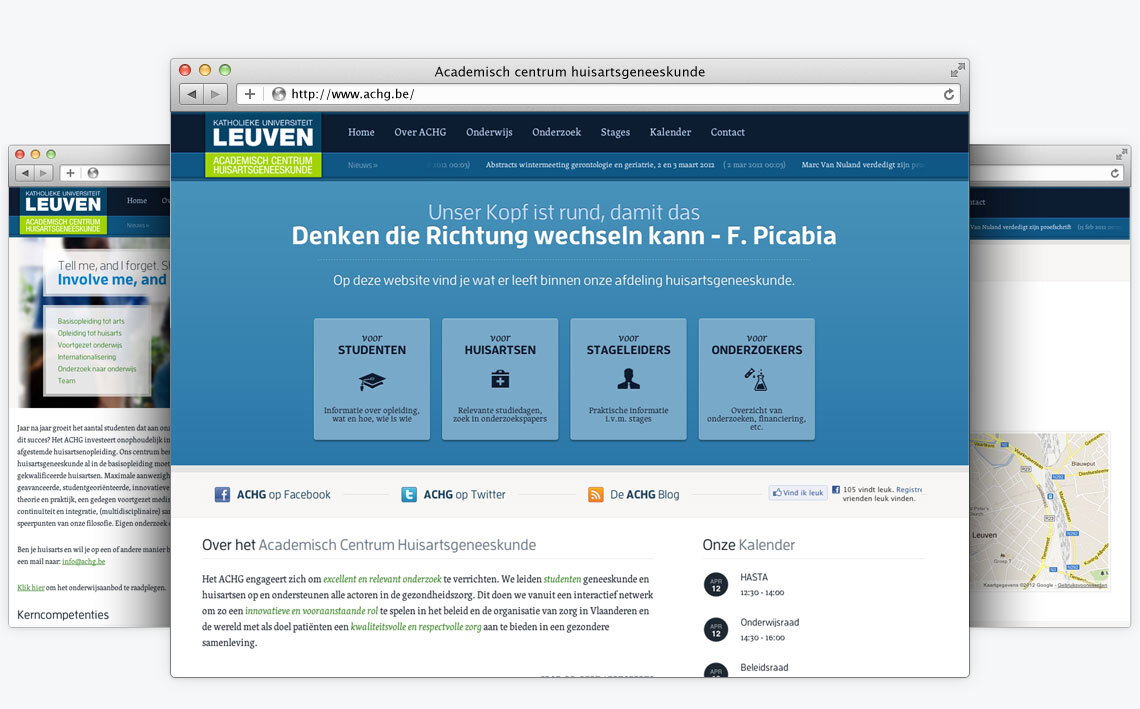1140x709 pixels.
Task: Go back in the front ACHG browser window
Action: 192,94
